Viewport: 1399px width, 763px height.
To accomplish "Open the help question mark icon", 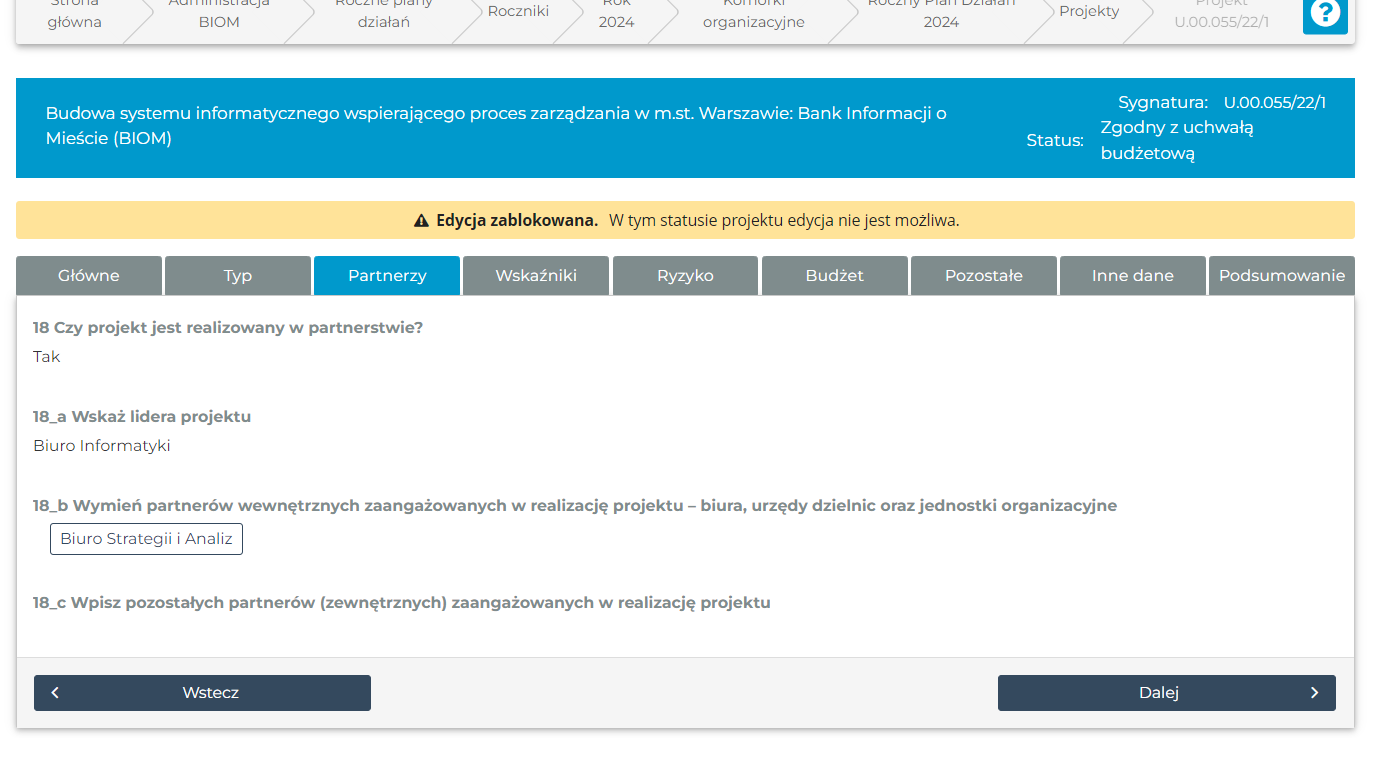I will coord(1325,14).
